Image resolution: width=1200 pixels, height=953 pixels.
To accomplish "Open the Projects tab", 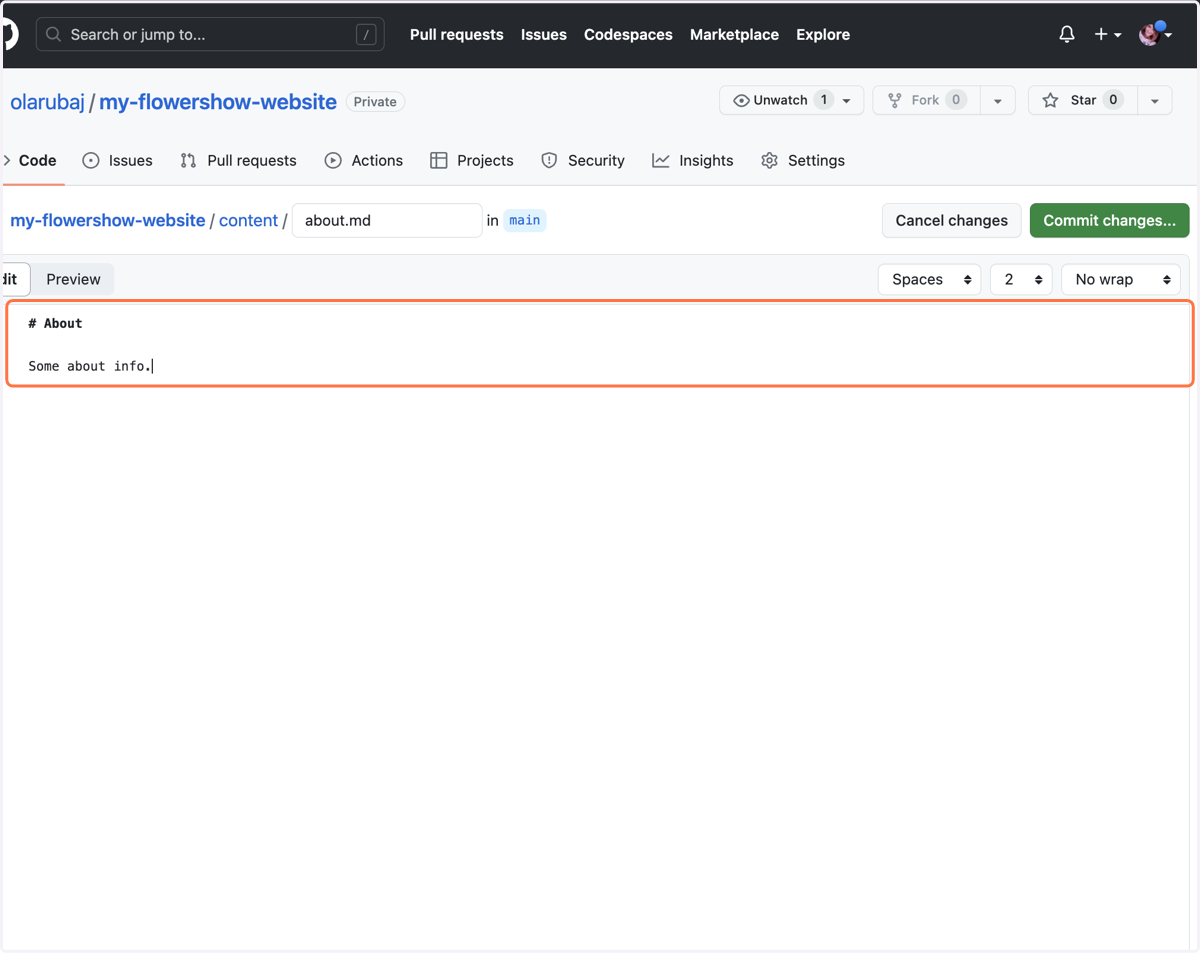I will click(x=471, y=160).
